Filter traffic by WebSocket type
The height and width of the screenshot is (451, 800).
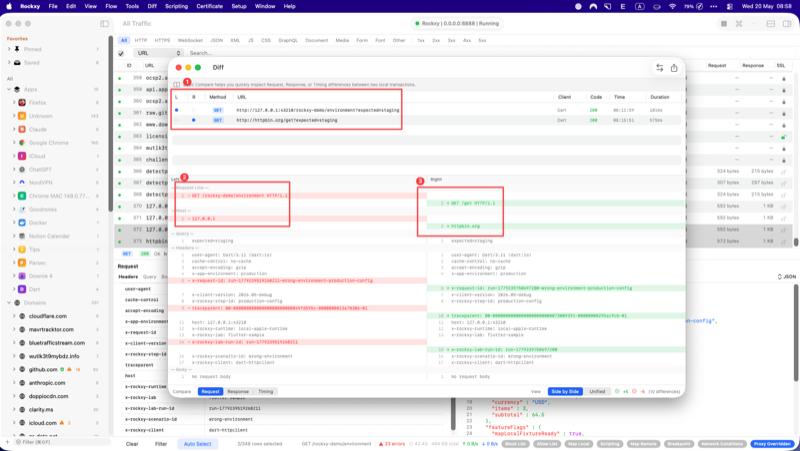[x=190, y=40]
